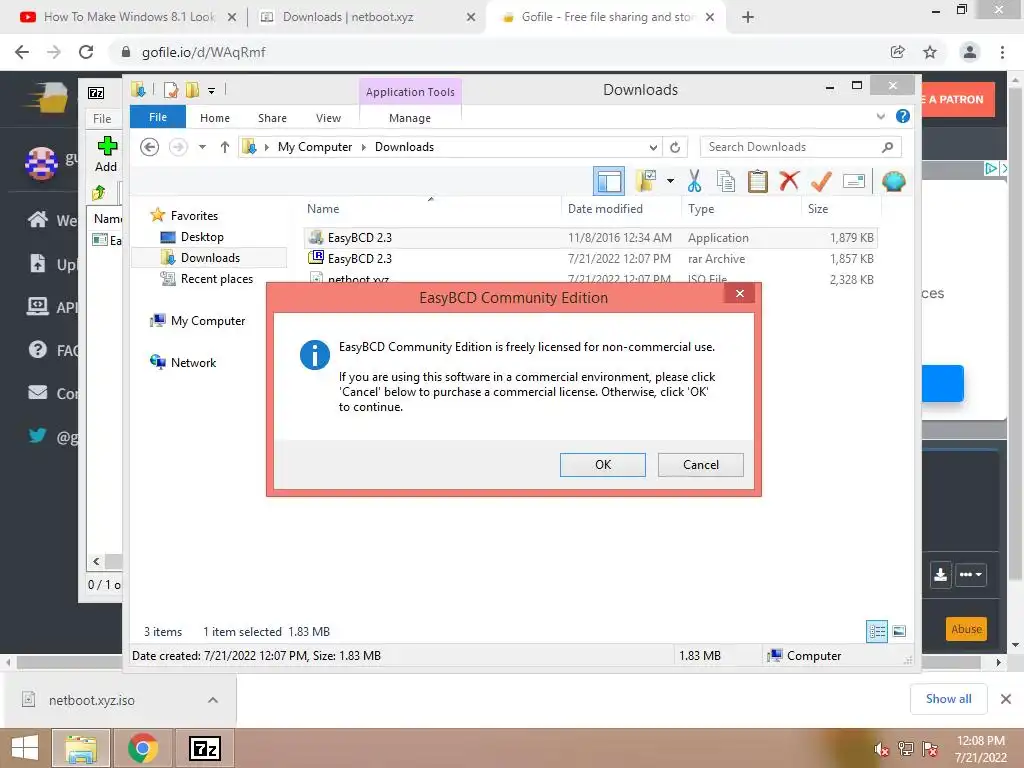Image resolution: width=1024 pixels, height=768 pixels.
Task: Click the search magnifier icon
Action: coord(887,147)
